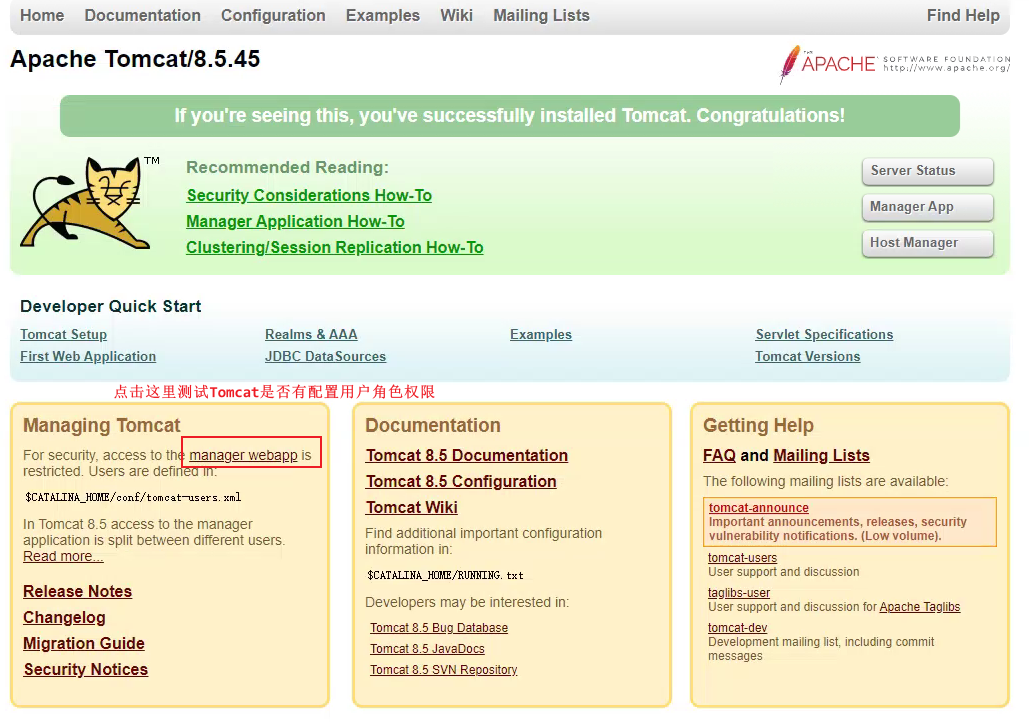Open Tomcat 8.5 SVN Repository link
The image size is (1029, 725).
pyautogui.click(x=444, y=670)
